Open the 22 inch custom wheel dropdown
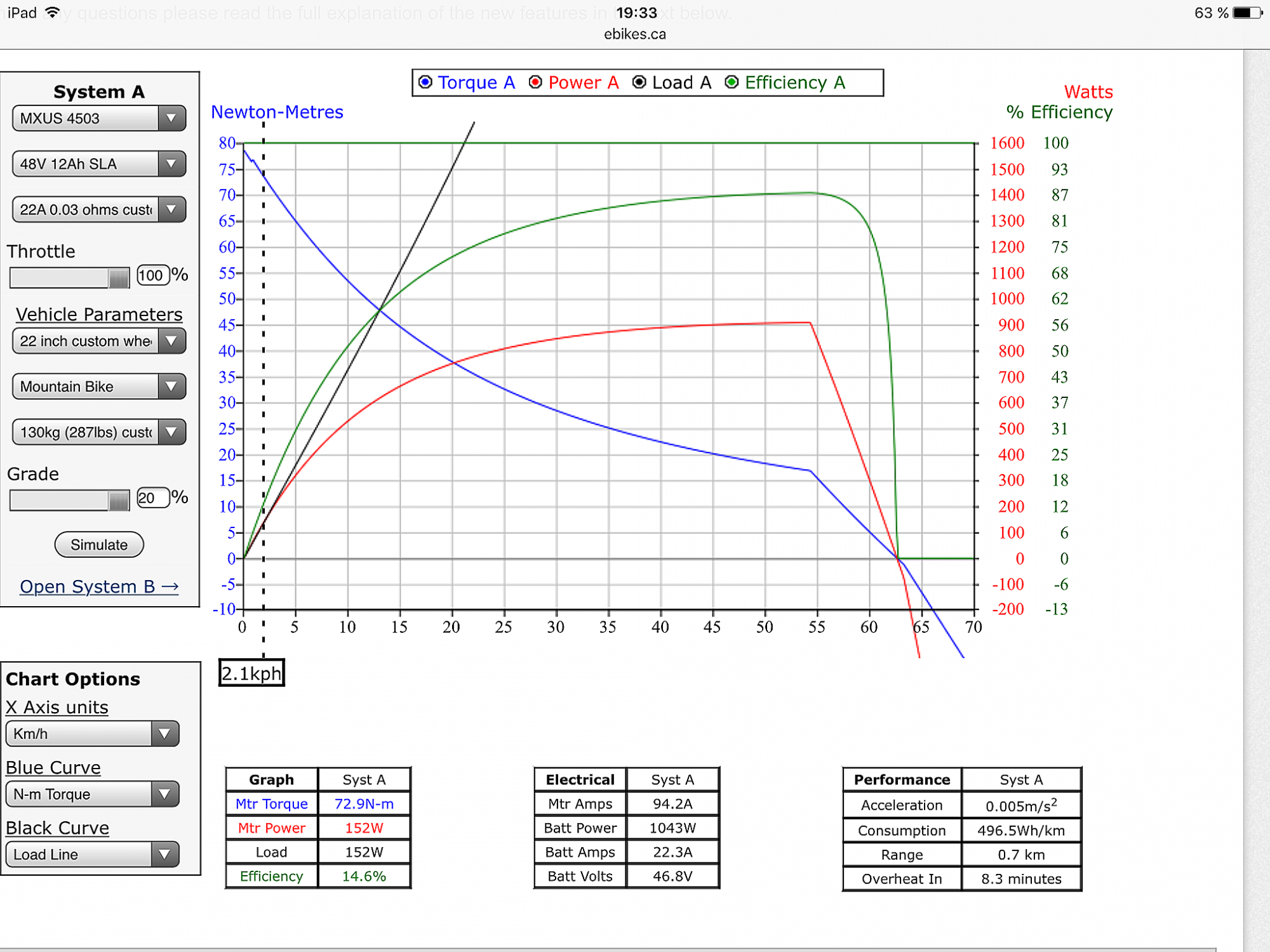Viewport: 1270px width, 952px height. (171, 341)
